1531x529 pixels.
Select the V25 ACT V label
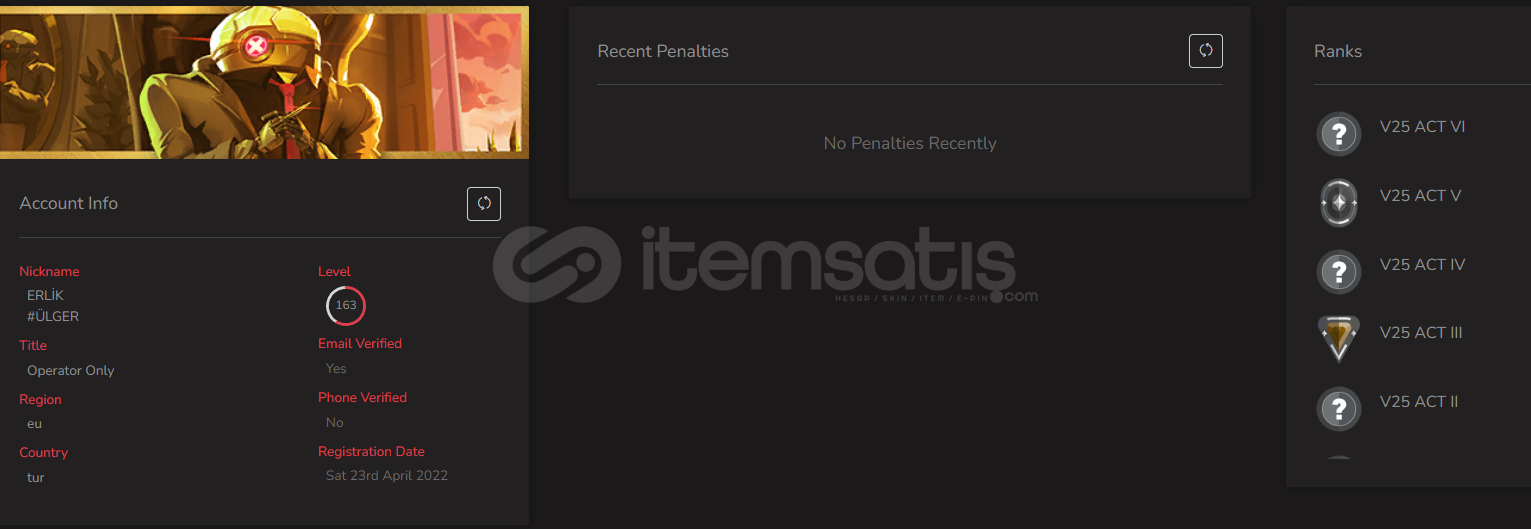[1420, 196]
